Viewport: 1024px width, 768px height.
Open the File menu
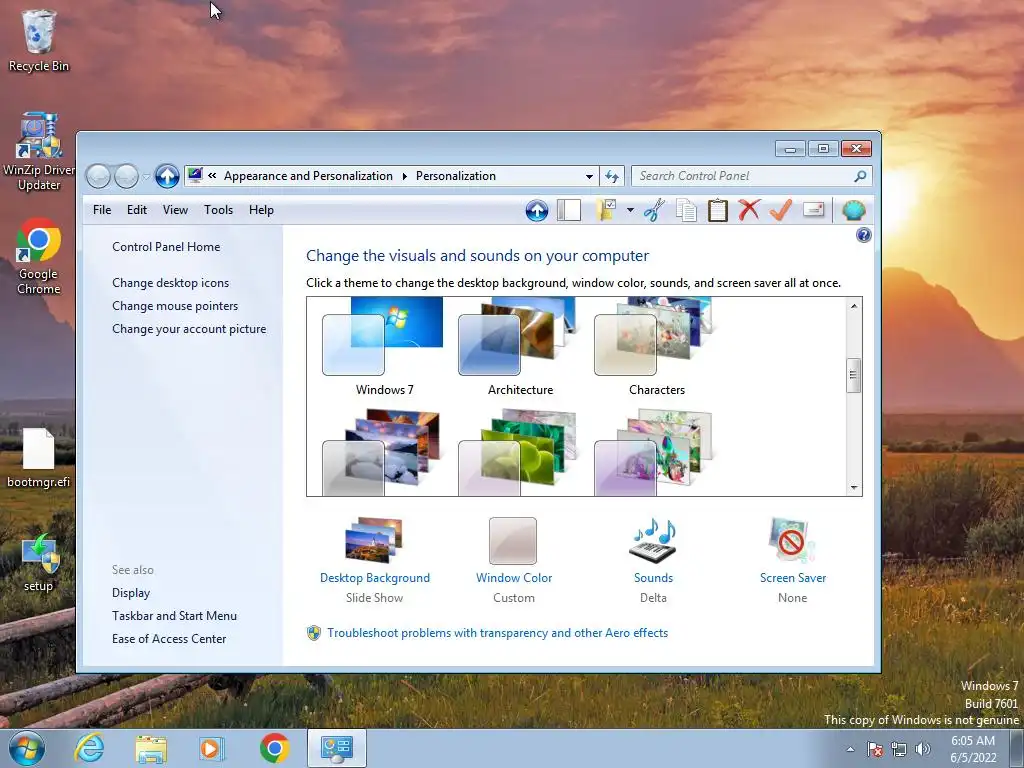coord(102,210)
